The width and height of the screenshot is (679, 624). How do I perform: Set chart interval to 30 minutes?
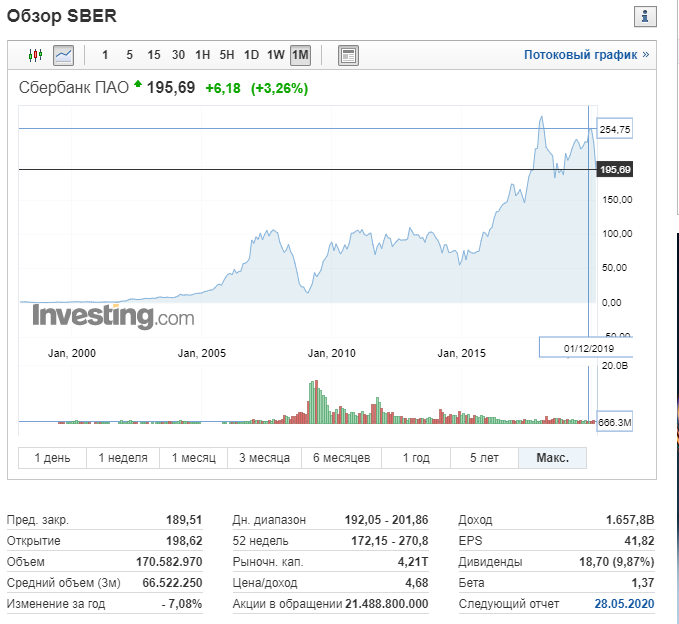pyautogui.click(x=178, y=55)
